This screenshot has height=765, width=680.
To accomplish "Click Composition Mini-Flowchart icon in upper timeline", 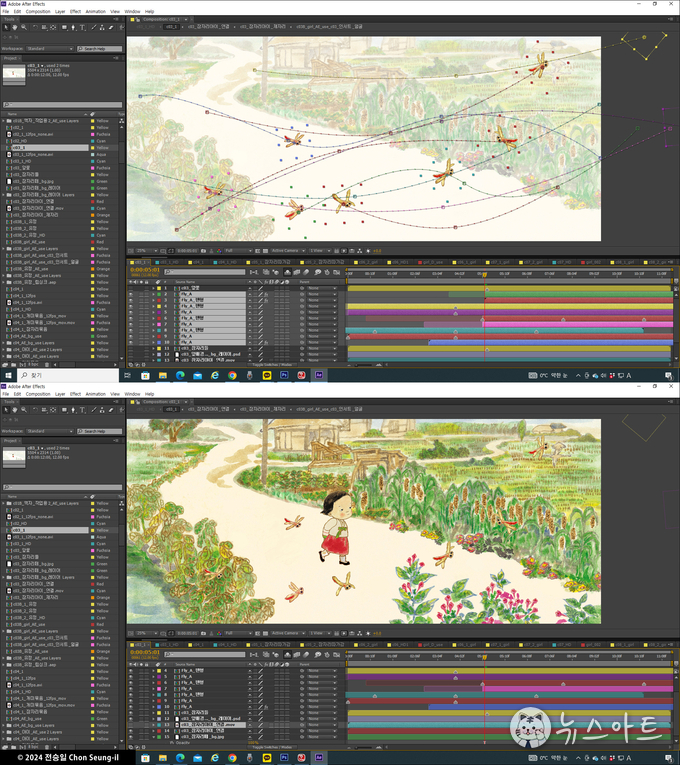I will (x=254, y=272).
